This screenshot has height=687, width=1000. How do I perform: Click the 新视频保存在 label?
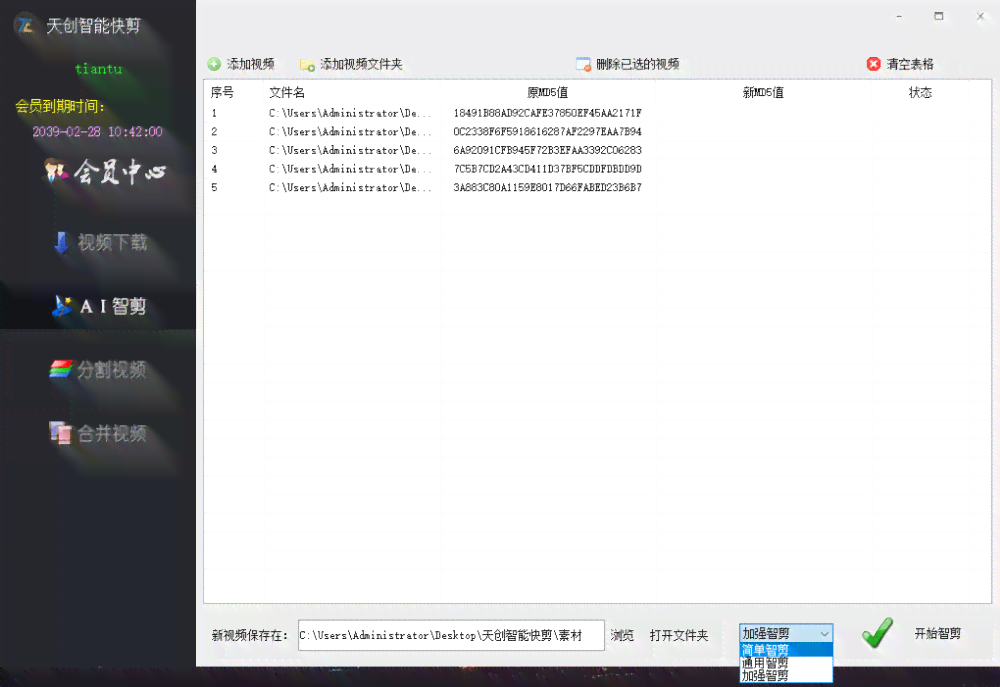249,635
